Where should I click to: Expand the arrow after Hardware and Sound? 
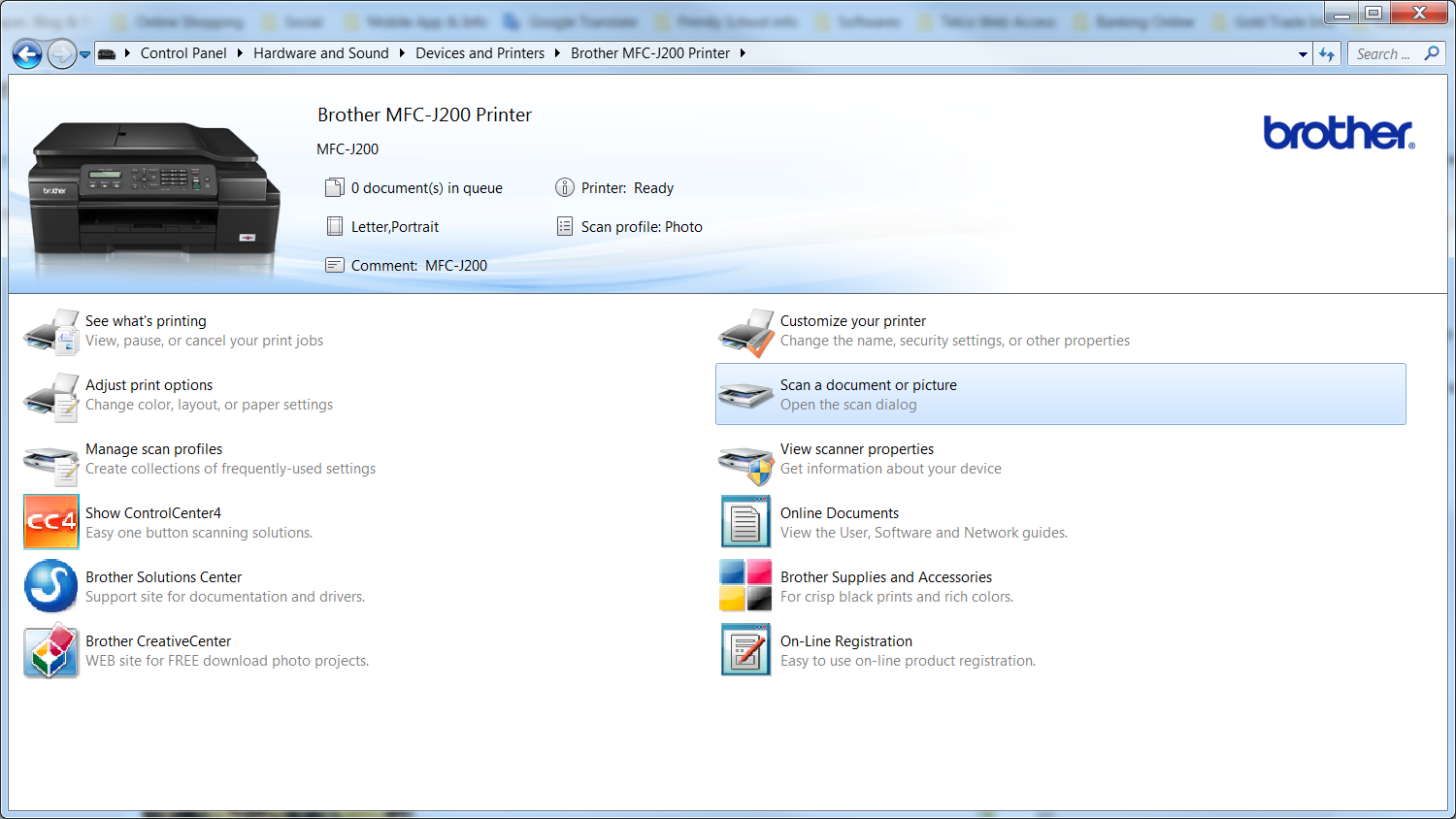coord(402,53)
